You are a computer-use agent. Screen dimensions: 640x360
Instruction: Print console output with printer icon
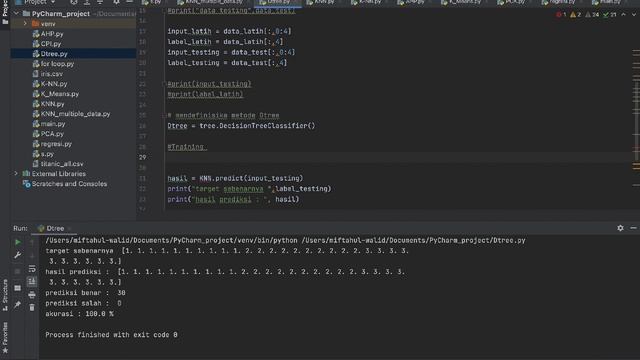pos(32,295)
